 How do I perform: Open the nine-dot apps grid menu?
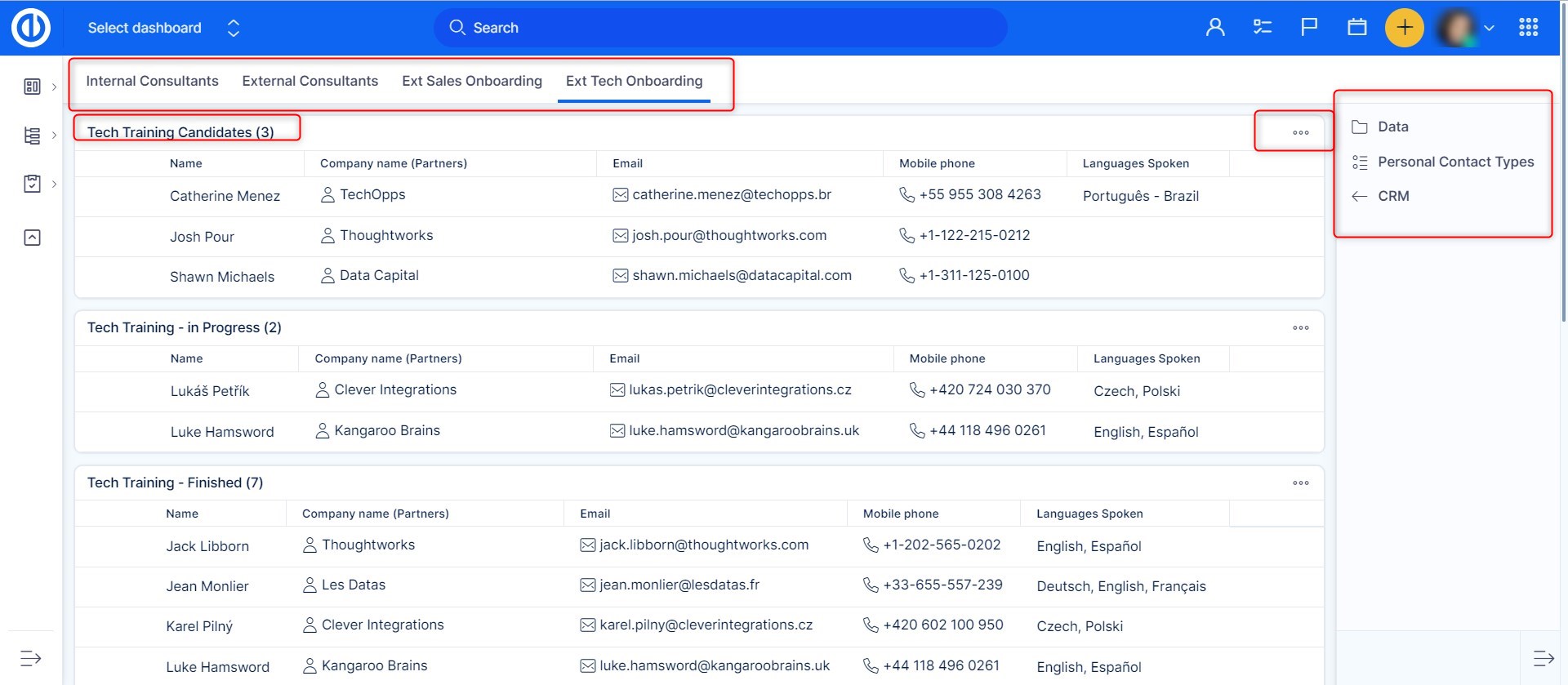click(x=1528, y=28)
